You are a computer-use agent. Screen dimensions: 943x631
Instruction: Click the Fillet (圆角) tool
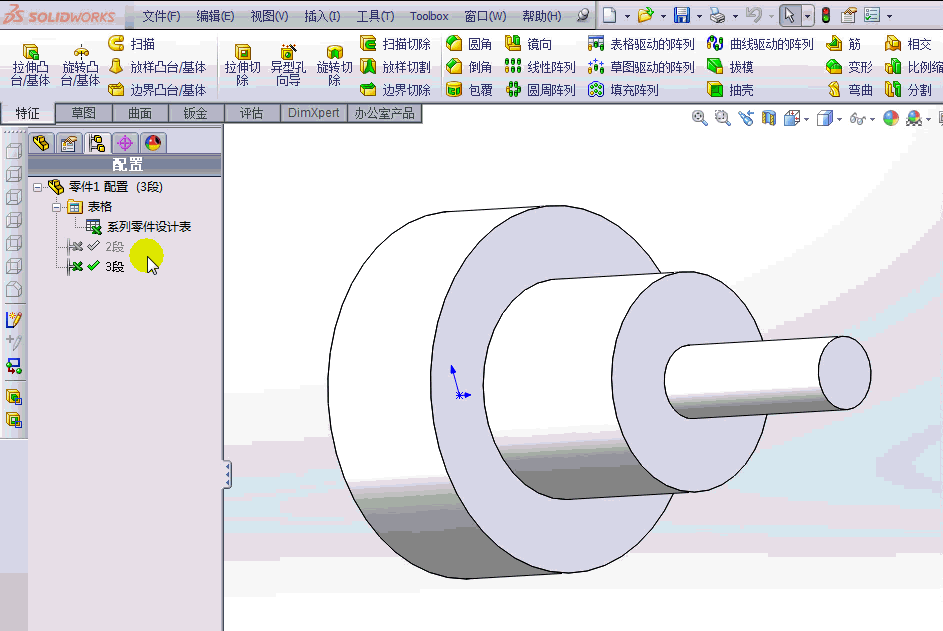tap(469, 43)
